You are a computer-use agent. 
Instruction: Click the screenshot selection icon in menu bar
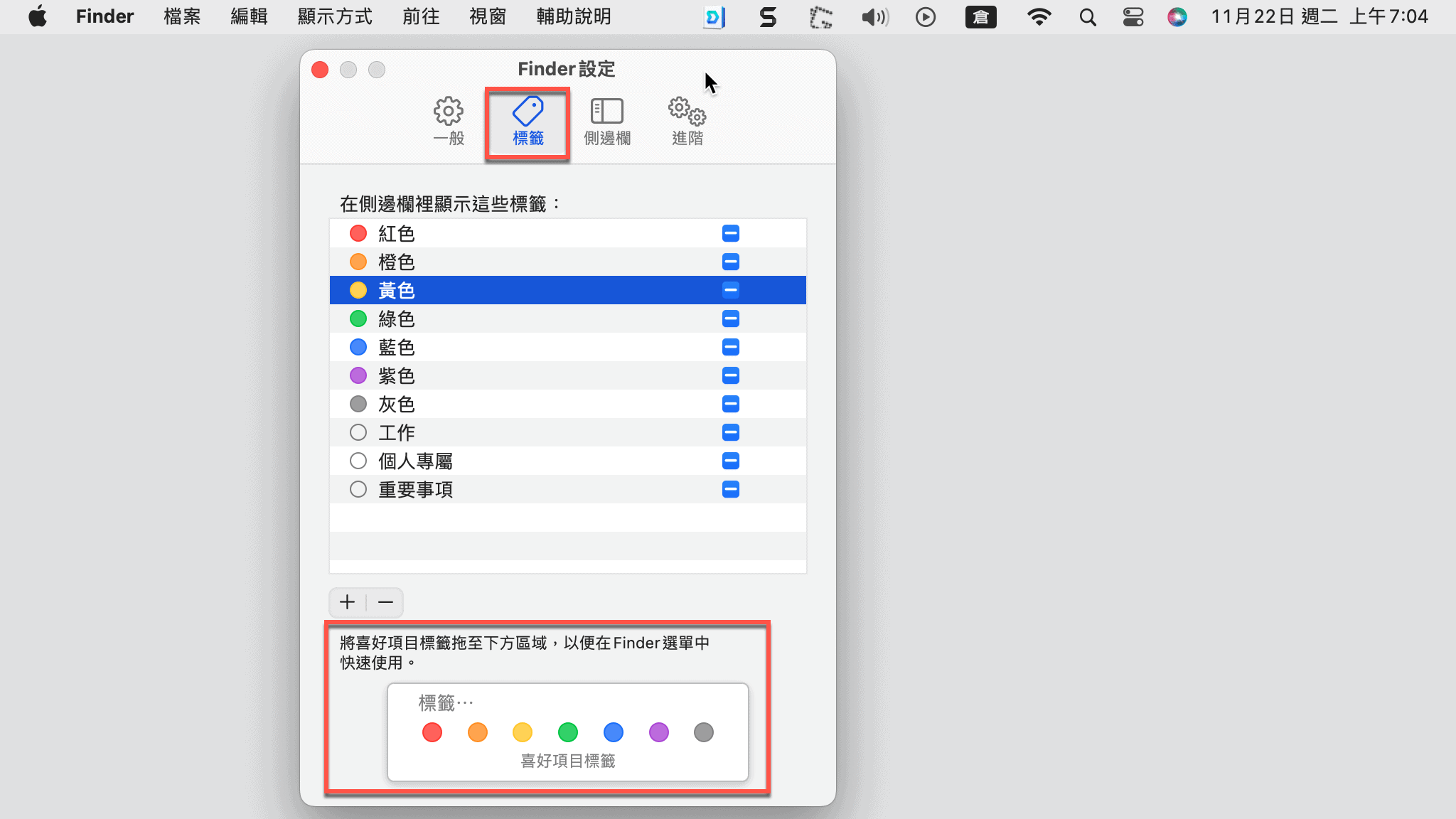[x=821, y=17]
